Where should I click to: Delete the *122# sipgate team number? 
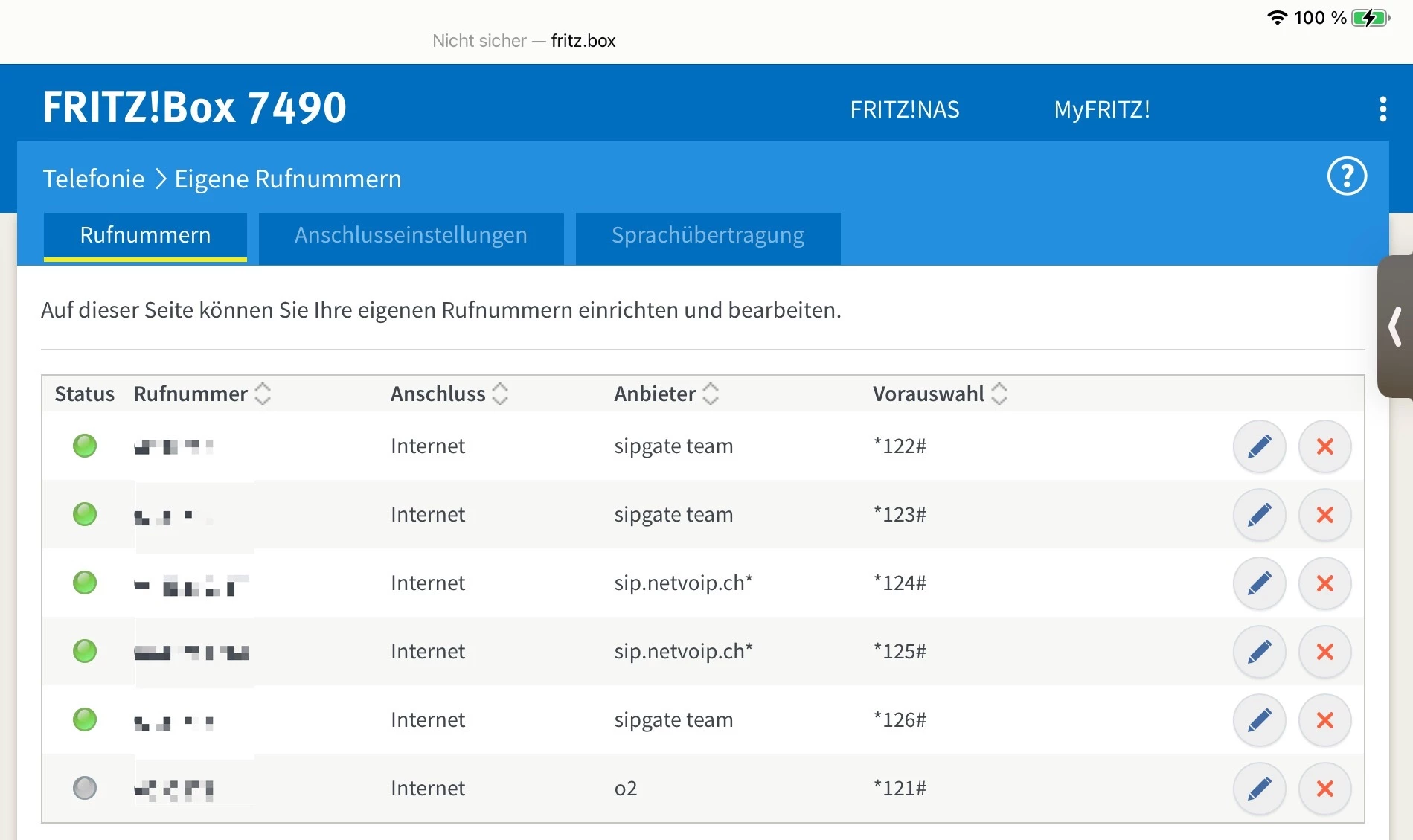[x=1324, y=446]
